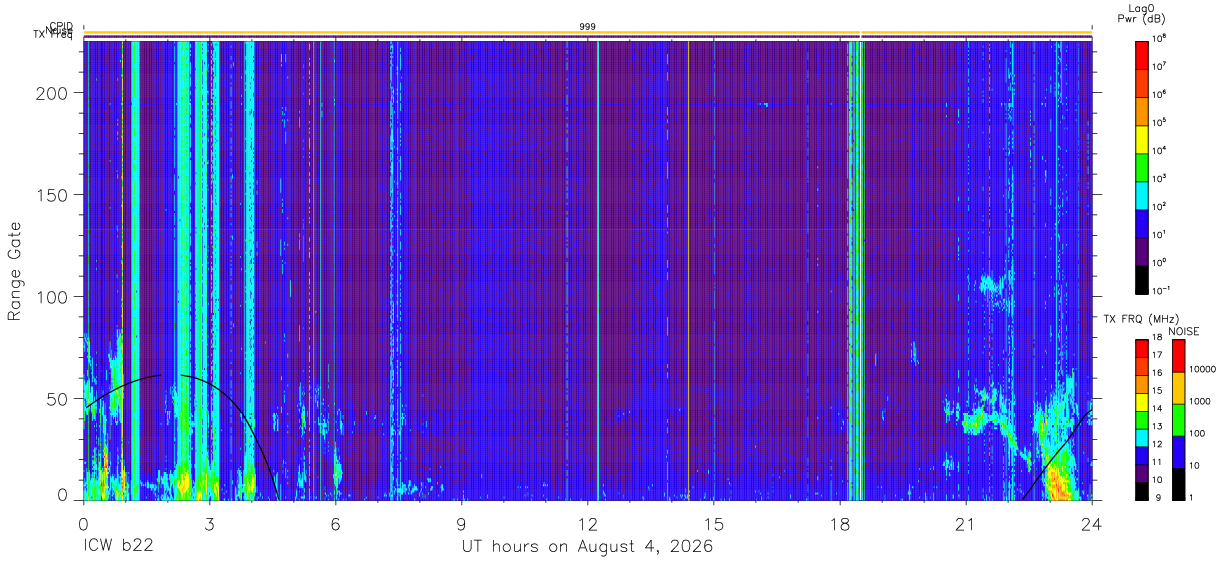Pick the green segment of the NOISE bar
Viewport: 1228px width, 567px height.
point(1177,419)
